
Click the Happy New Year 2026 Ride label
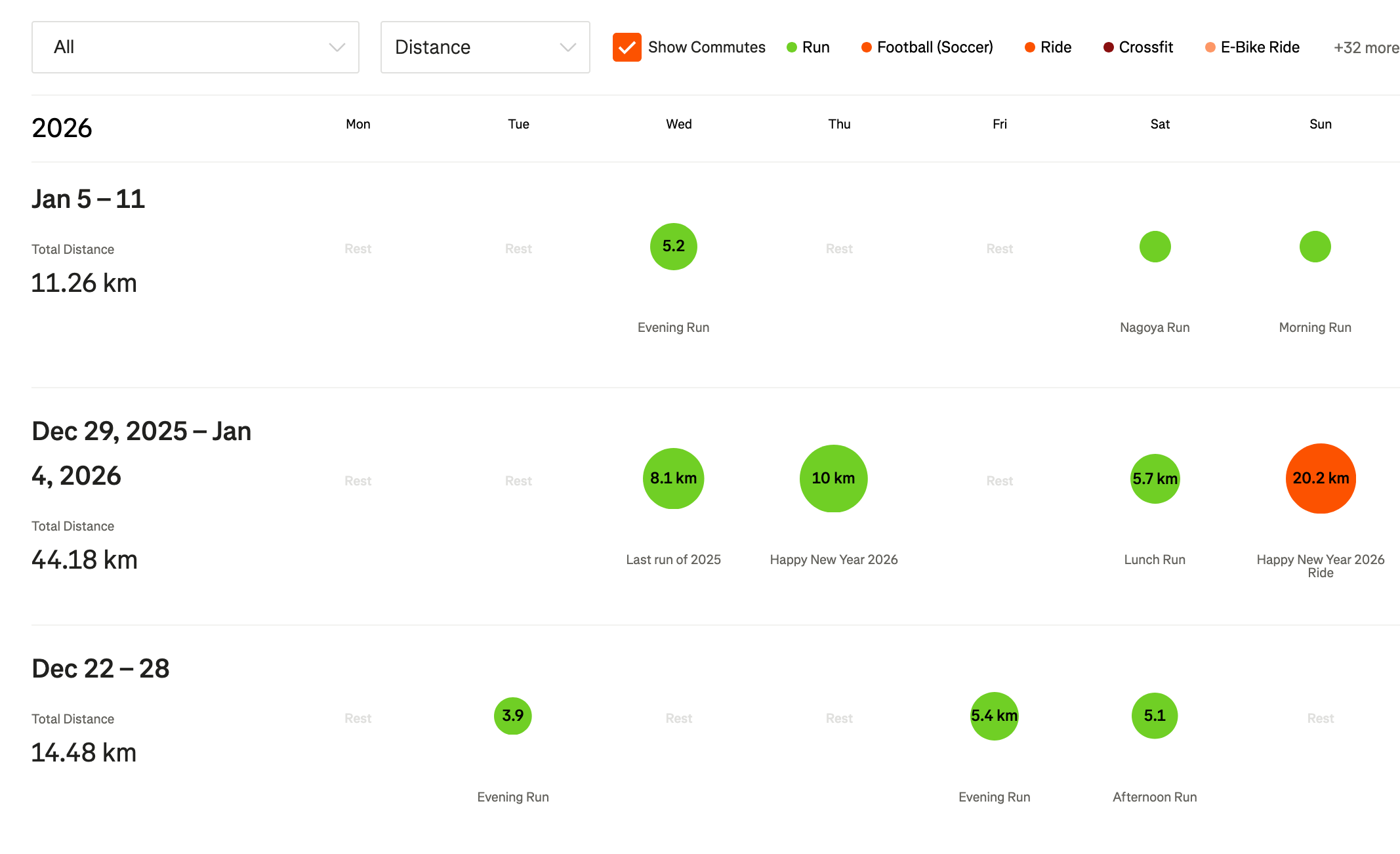pos(1320,565)
